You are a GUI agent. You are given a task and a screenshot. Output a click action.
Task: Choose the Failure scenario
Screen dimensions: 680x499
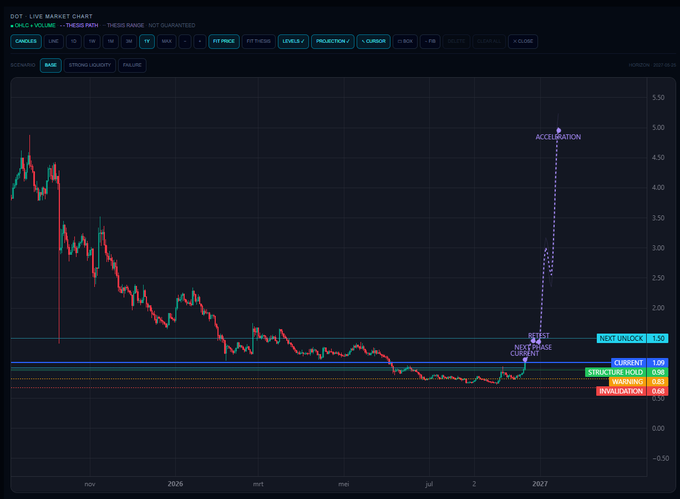pyautogui.click(x=132, y=65)
